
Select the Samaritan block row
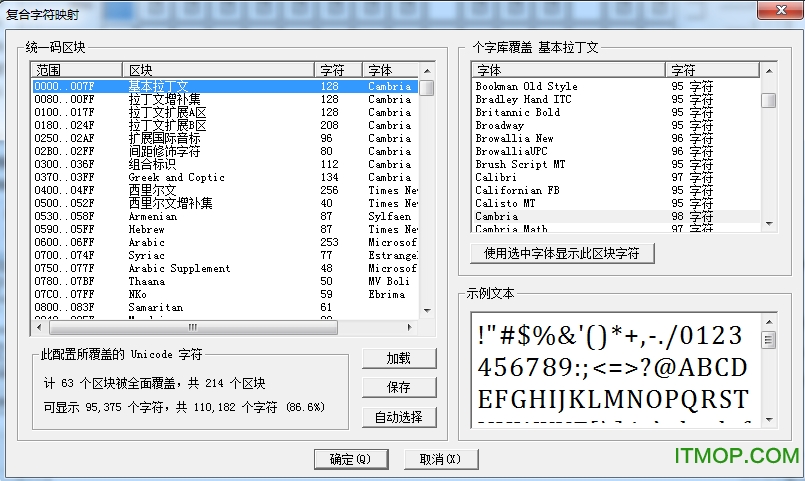(225, 307)
